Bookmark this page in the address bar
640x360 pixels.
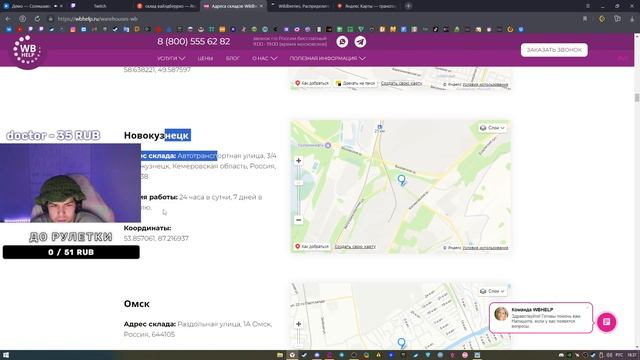coord(585,19)
